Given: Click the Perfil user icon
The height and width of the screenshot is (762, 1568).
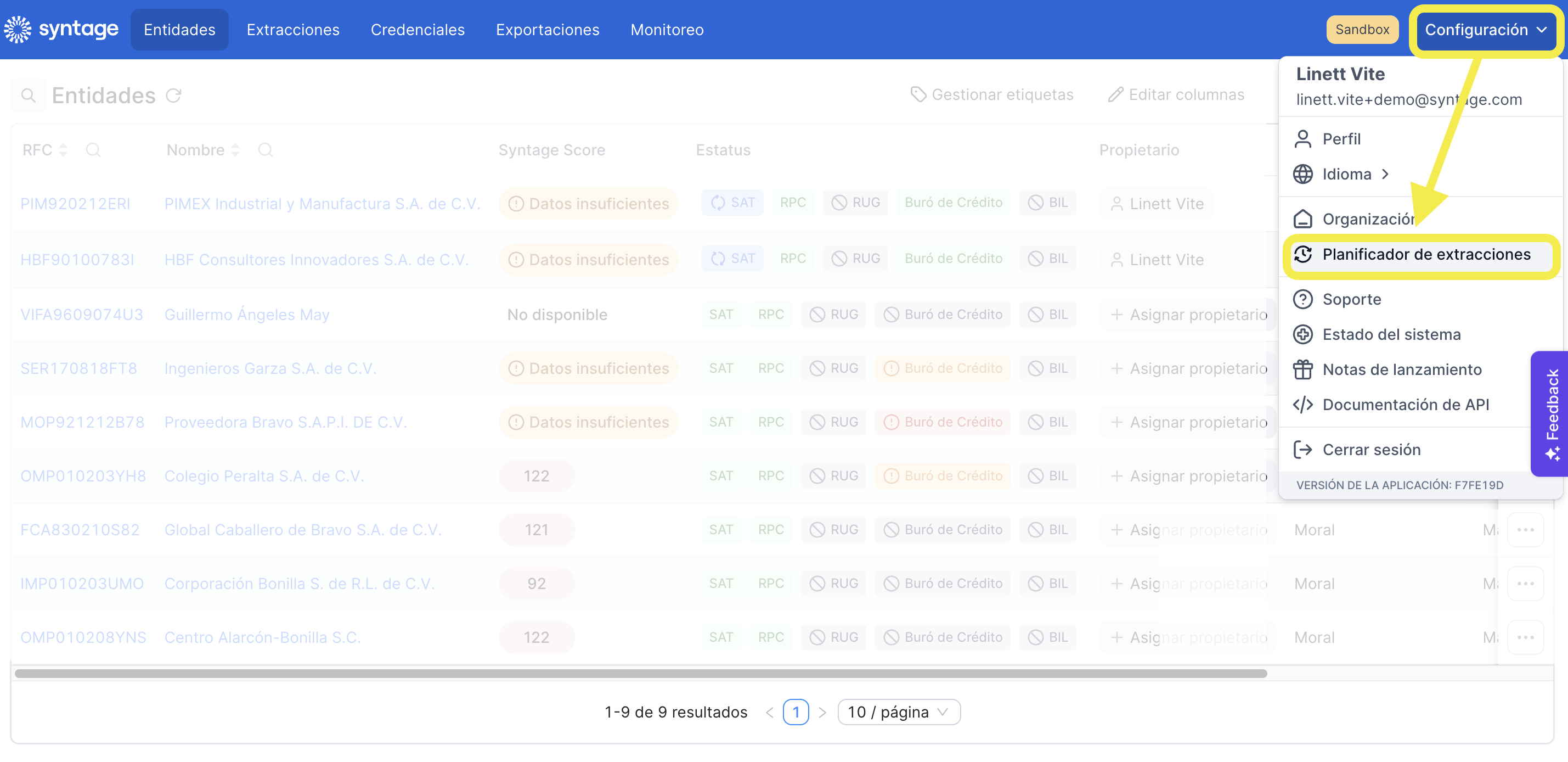Looking at the screenshot, I should (x=1302, y=139).
